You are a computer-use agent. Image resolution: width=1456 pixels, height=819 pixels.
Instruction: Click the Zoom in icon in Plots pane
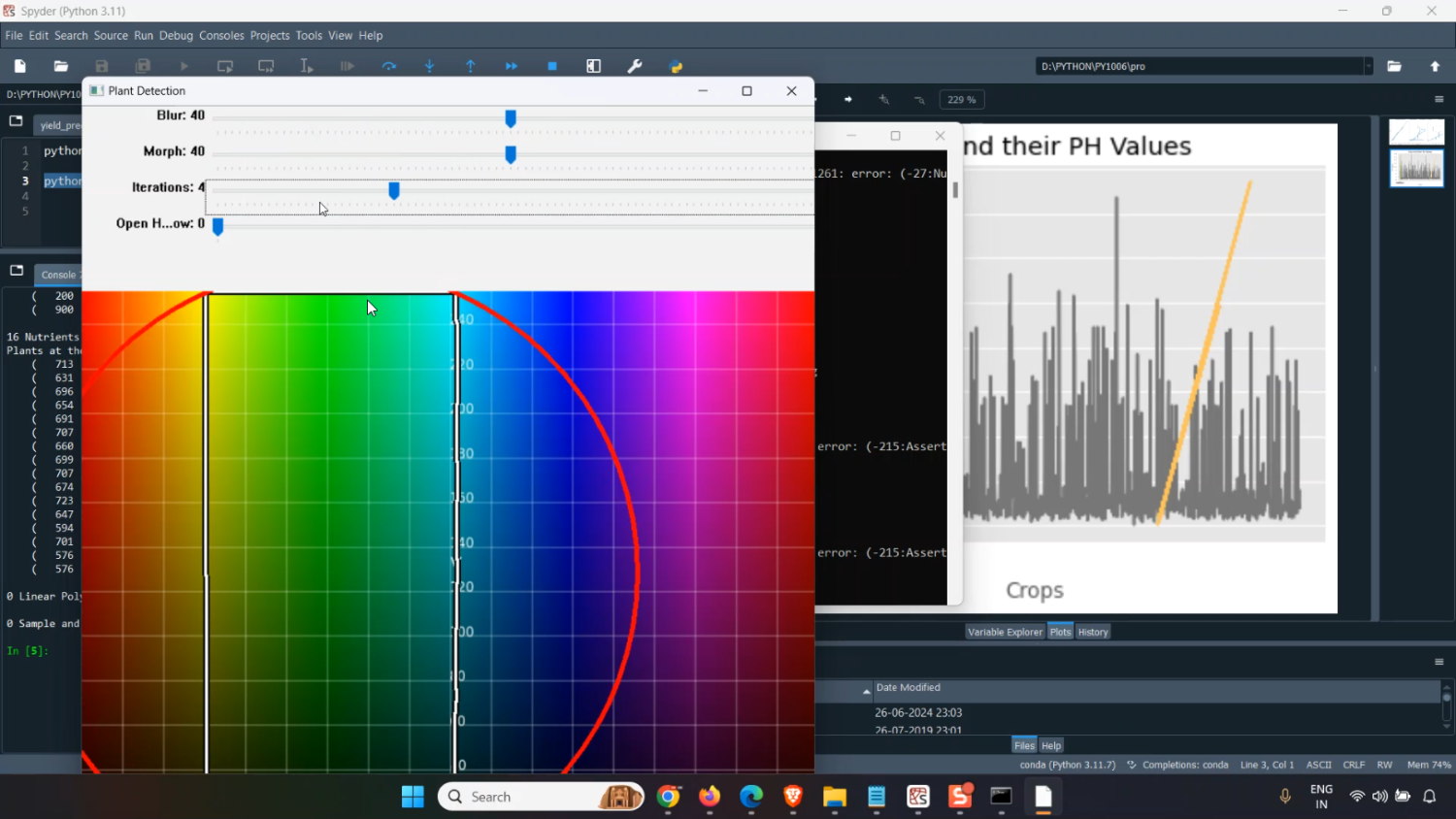click(884, 100)
